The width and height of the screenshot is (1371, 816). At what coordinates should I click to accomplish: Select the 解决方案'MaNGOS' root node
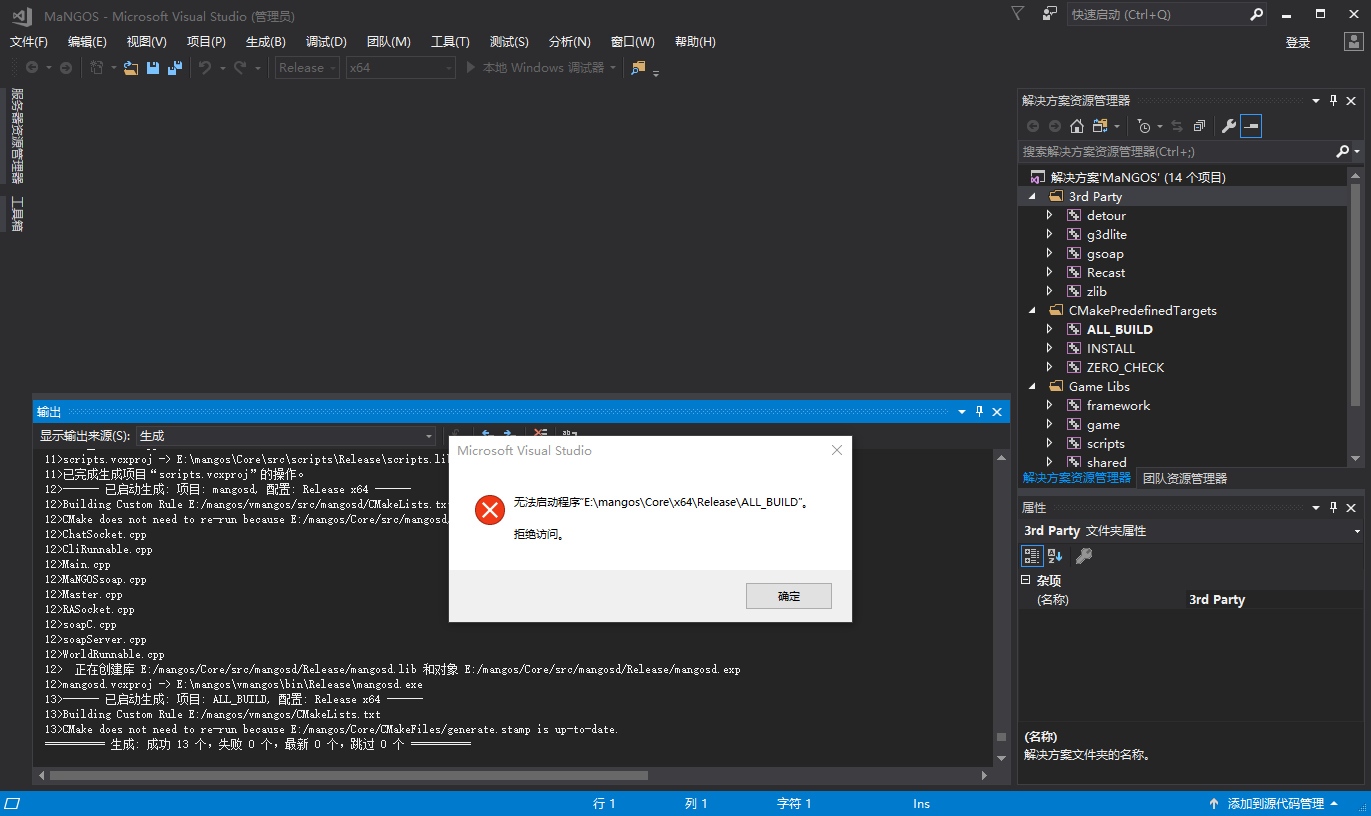click(x=1138, y=177)
